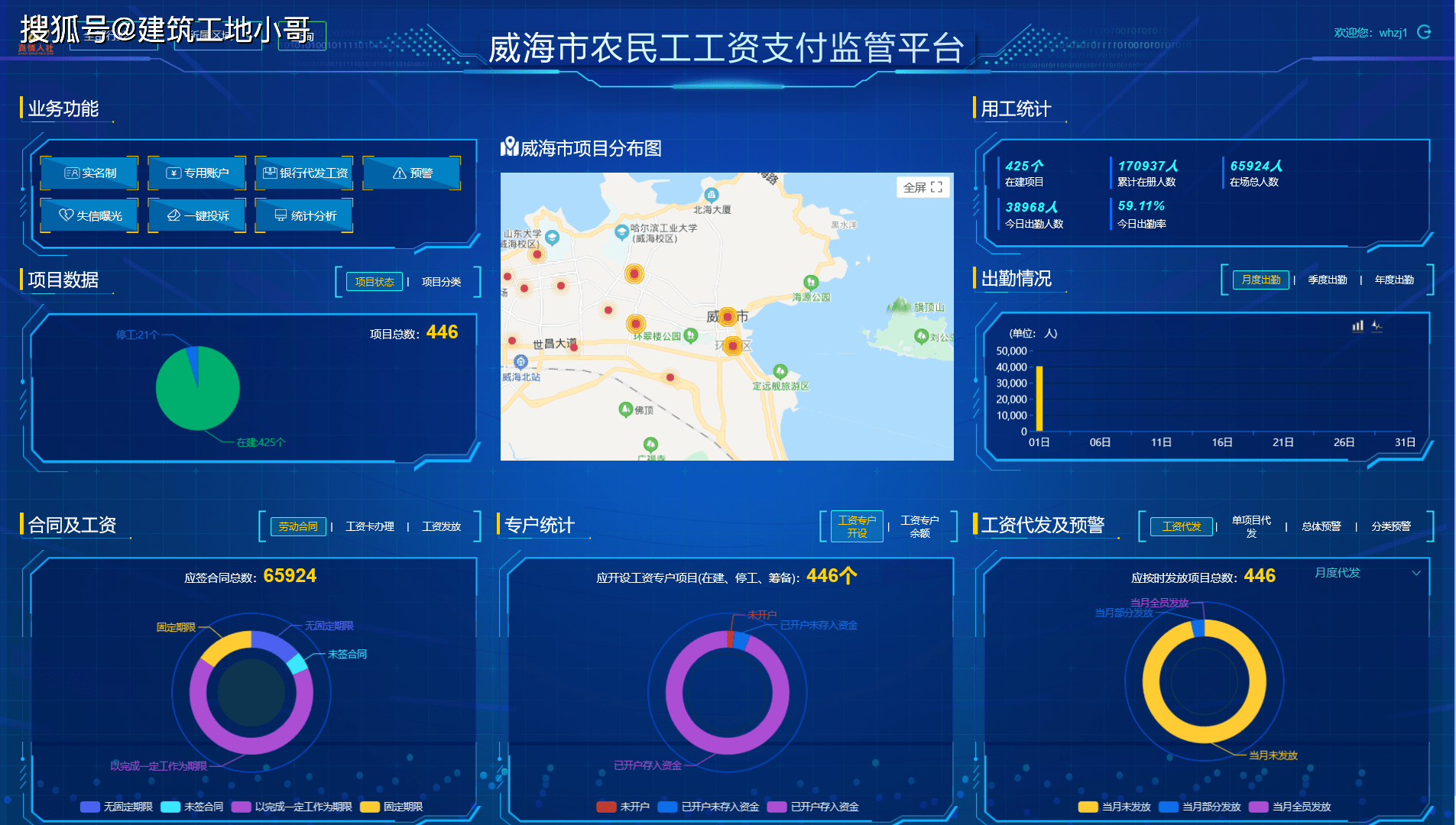This screenshot has width=1456, height=825.
Task: Switch to 季度出勤 tab
Action: point(1328,280)
